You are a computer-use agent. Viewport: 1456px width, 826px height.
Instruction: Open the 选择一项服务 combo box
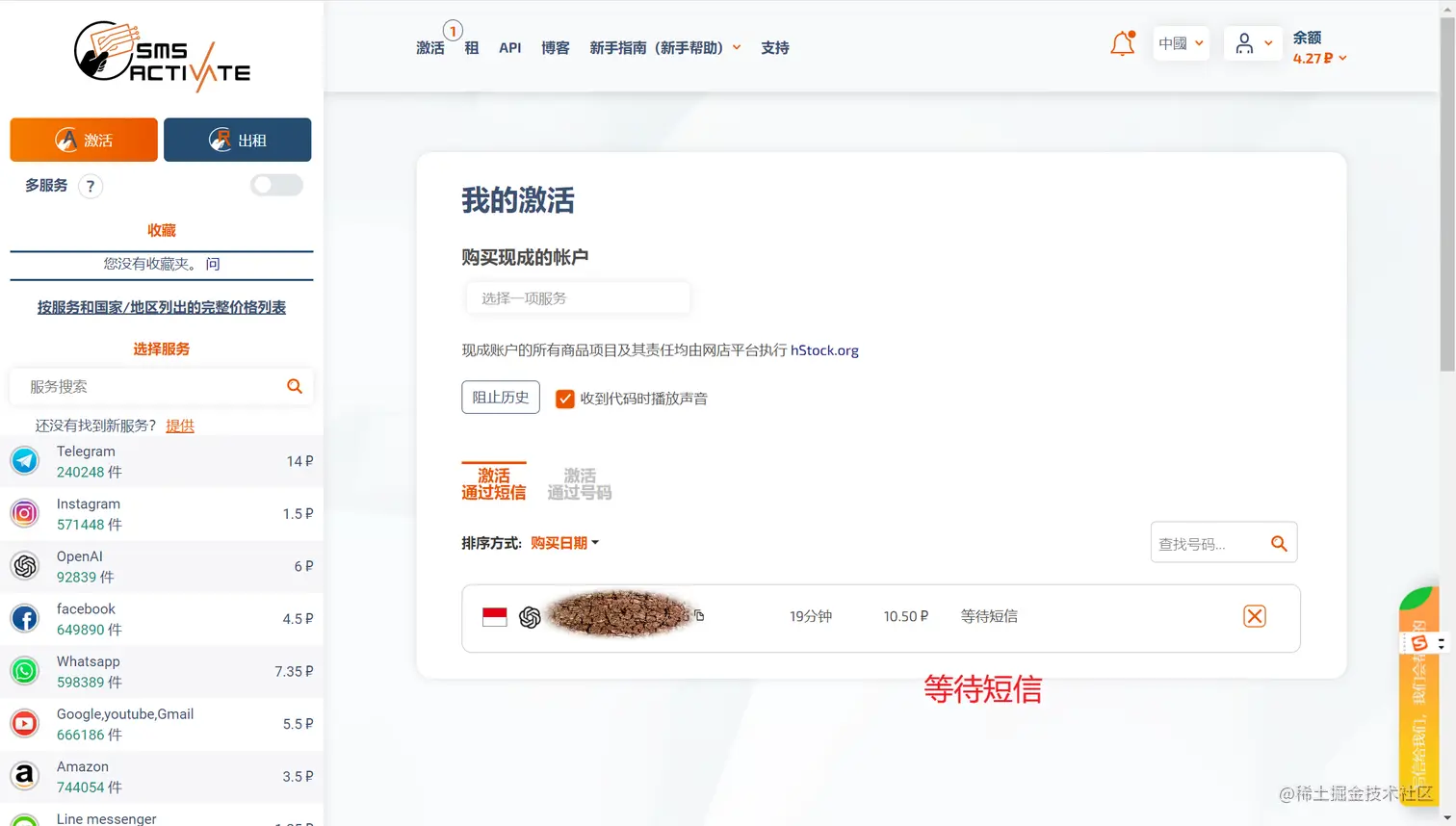tap(578, 298)
